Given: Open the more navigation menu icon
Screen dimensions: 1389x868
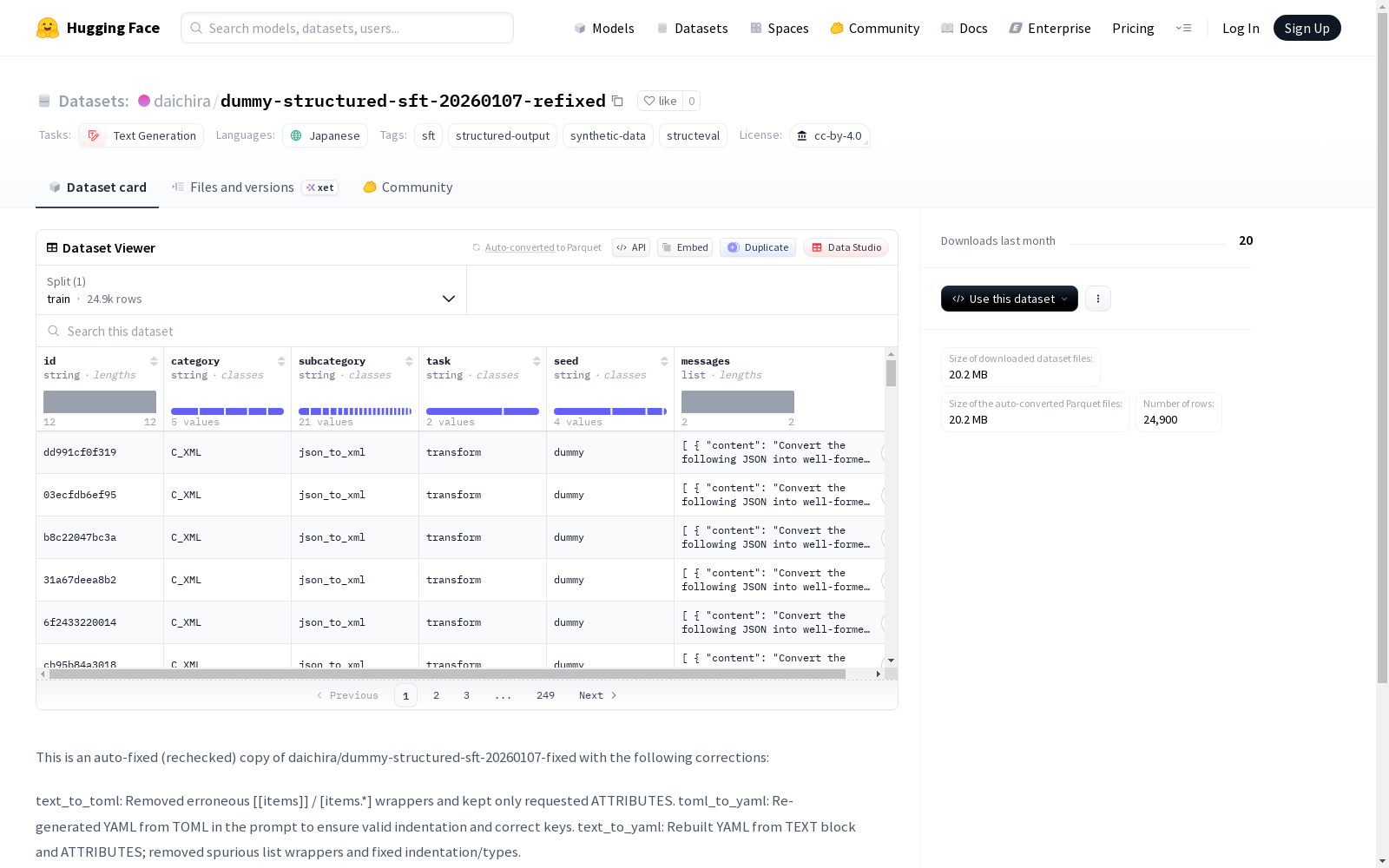Looking at the screenshot, I should [x=1183, y=28].
